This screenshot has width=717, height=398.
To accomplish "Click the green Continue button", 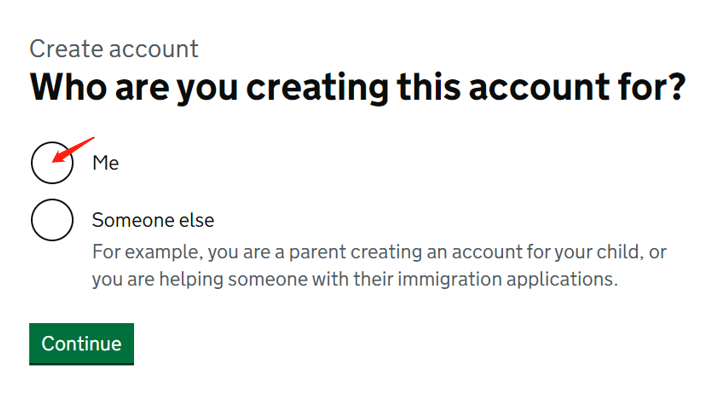I will point(81,344).
